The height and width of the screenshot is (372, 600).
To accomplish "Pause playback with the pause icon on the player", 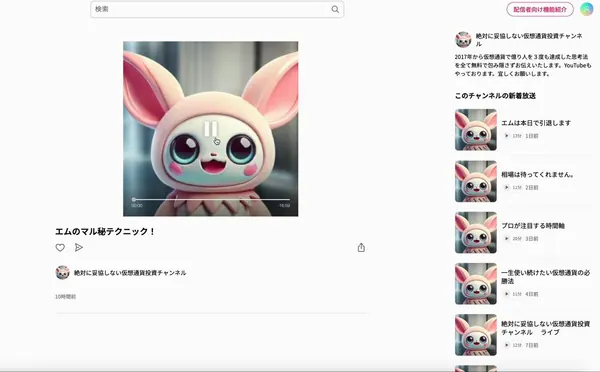I will [210, 129].
